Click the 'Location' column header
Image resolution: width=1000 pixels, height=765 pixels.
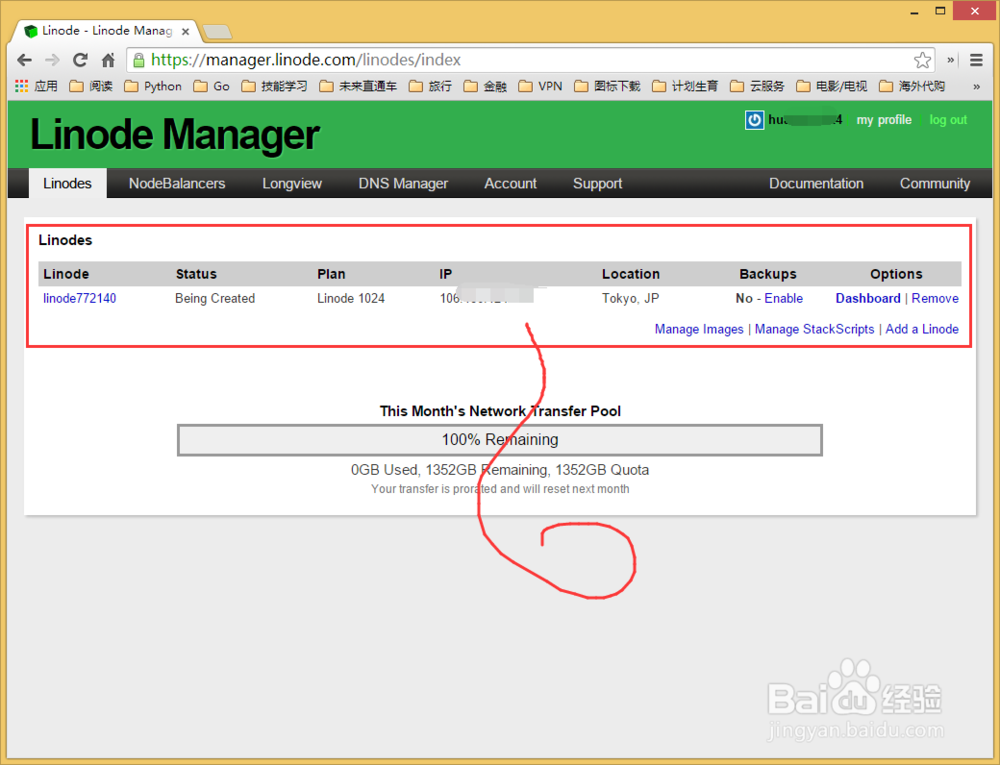631,274
